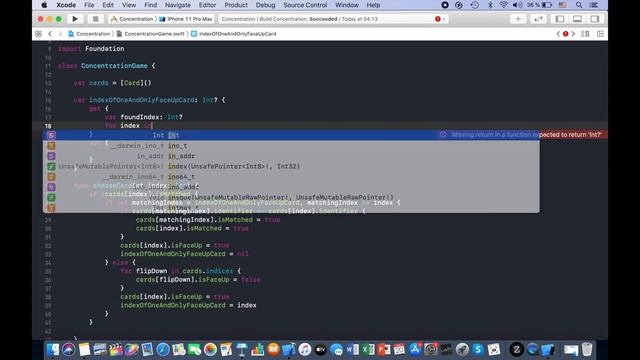The height and width of the screenshot is (360, 640).
Task: Run the Concentration build with Play
Action: [75, 19]
